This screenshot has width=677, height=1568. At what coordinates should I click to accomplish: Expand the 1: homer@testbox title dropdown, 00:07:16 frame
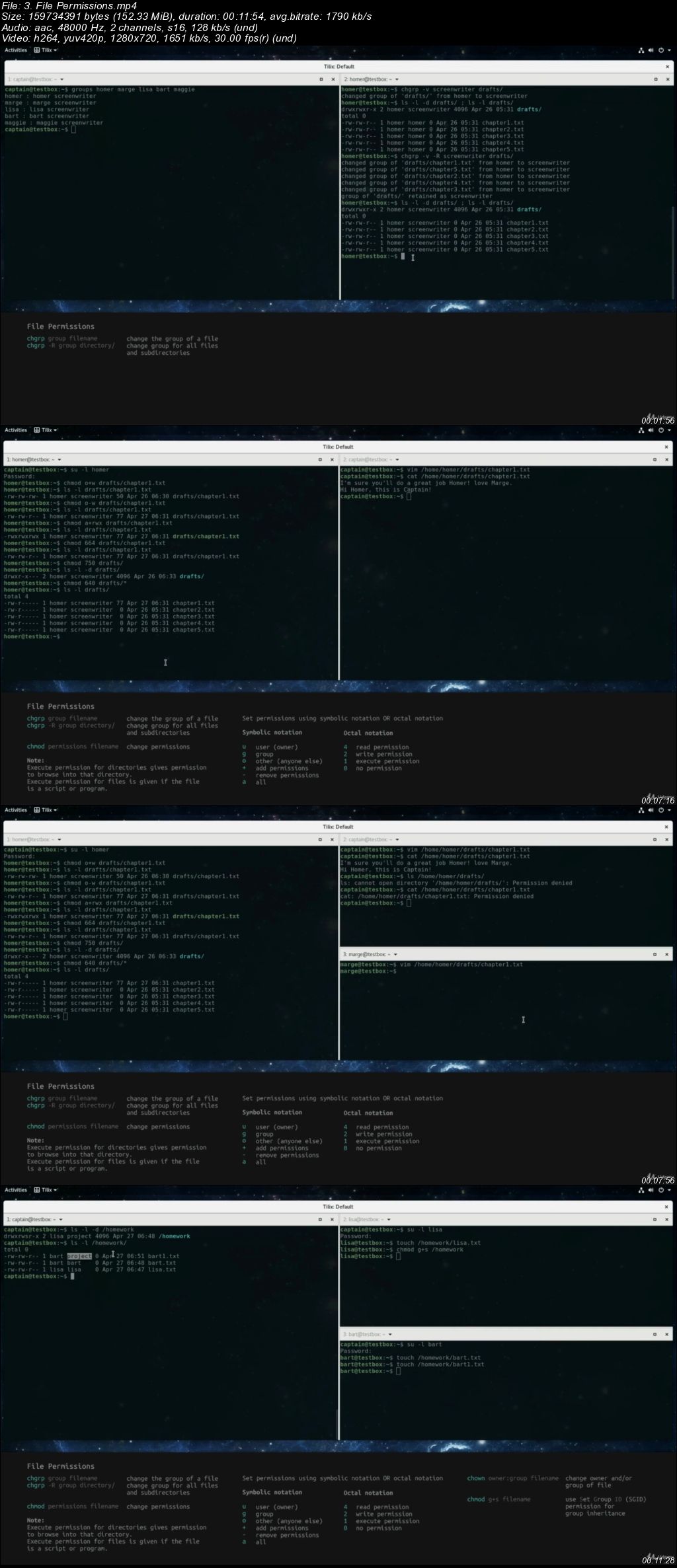click(60, 459)
